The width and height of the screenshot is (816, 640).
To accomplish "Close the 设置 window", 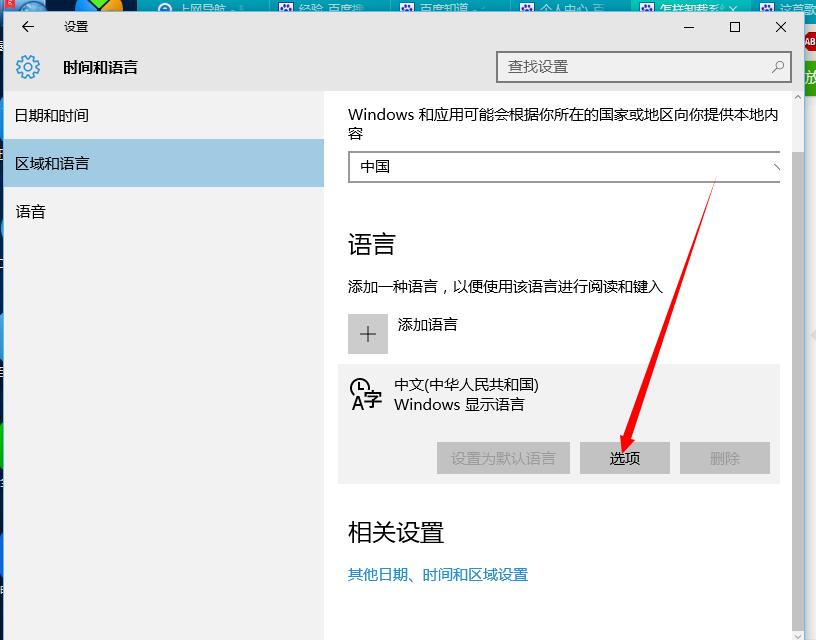I will pos(781,27).
